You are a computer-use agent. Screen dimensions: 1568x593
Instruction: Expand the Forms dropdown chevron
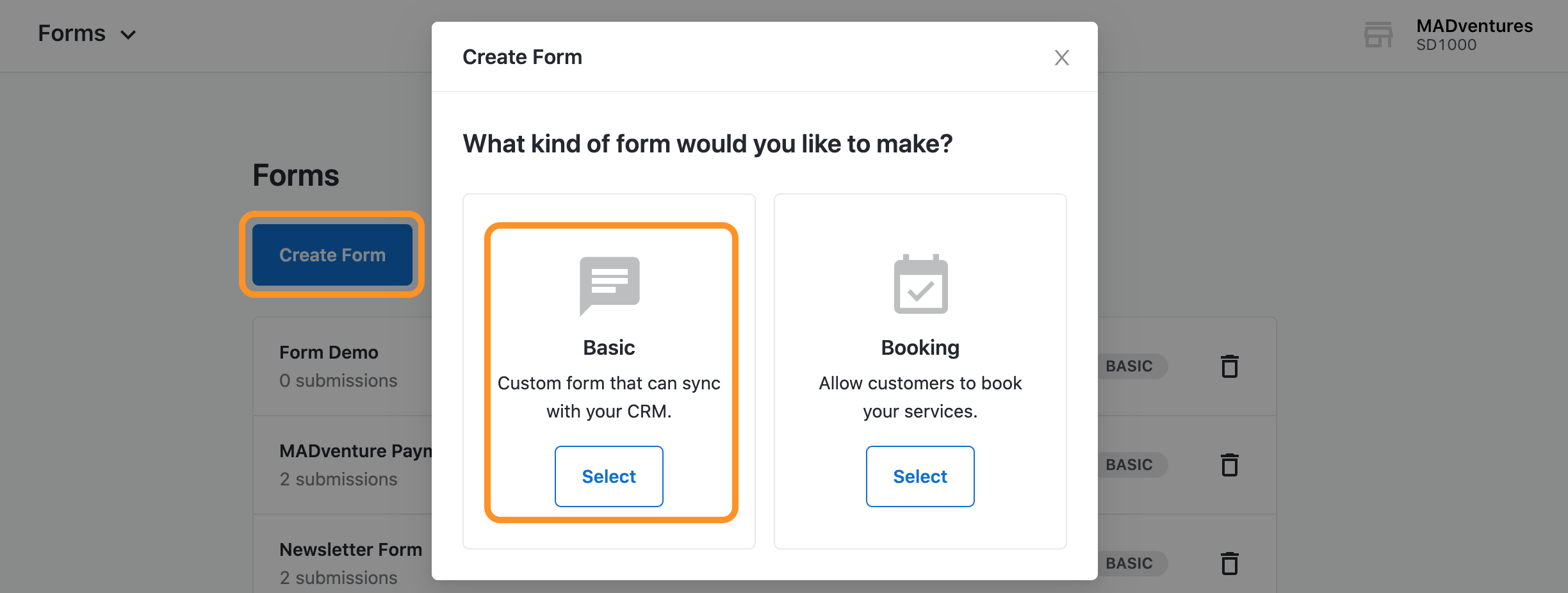coord(129,35)
